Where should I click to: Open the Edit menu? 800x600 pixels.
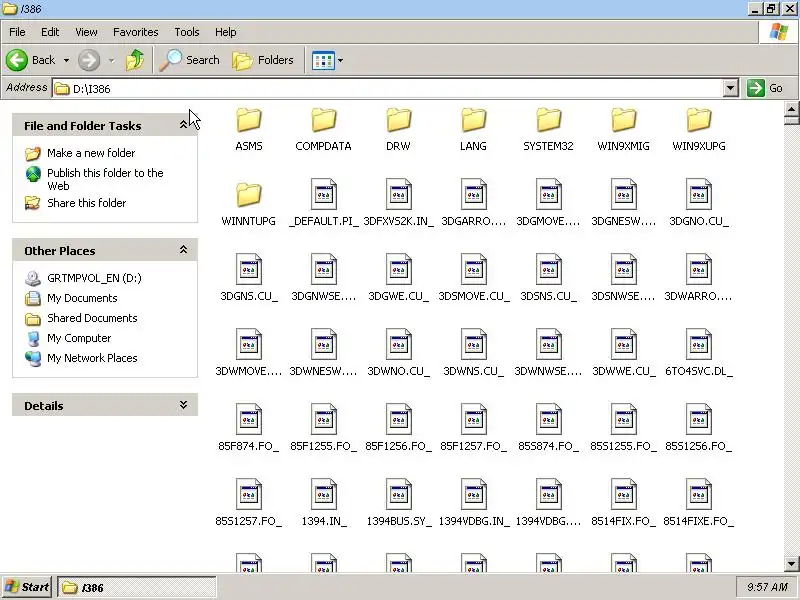50,32
